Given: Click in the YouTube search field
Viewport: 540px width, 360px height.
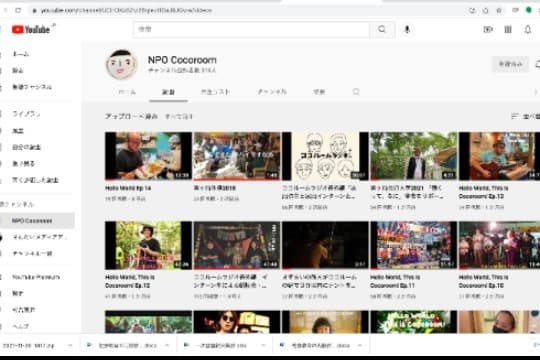Looking at the screenshot, I should pos(251,30).
